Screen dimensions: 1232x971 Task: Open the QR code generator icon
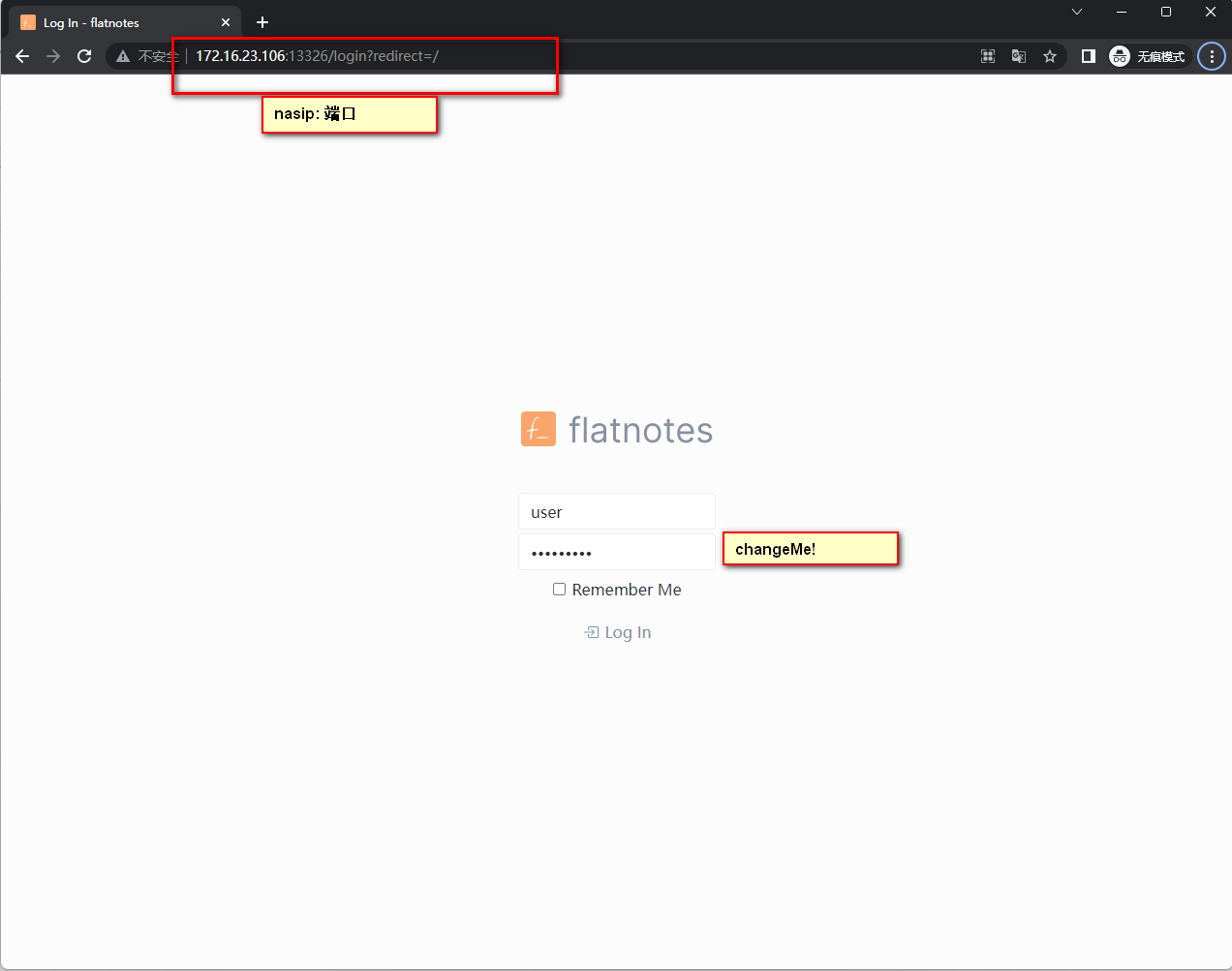click(988, 56)
